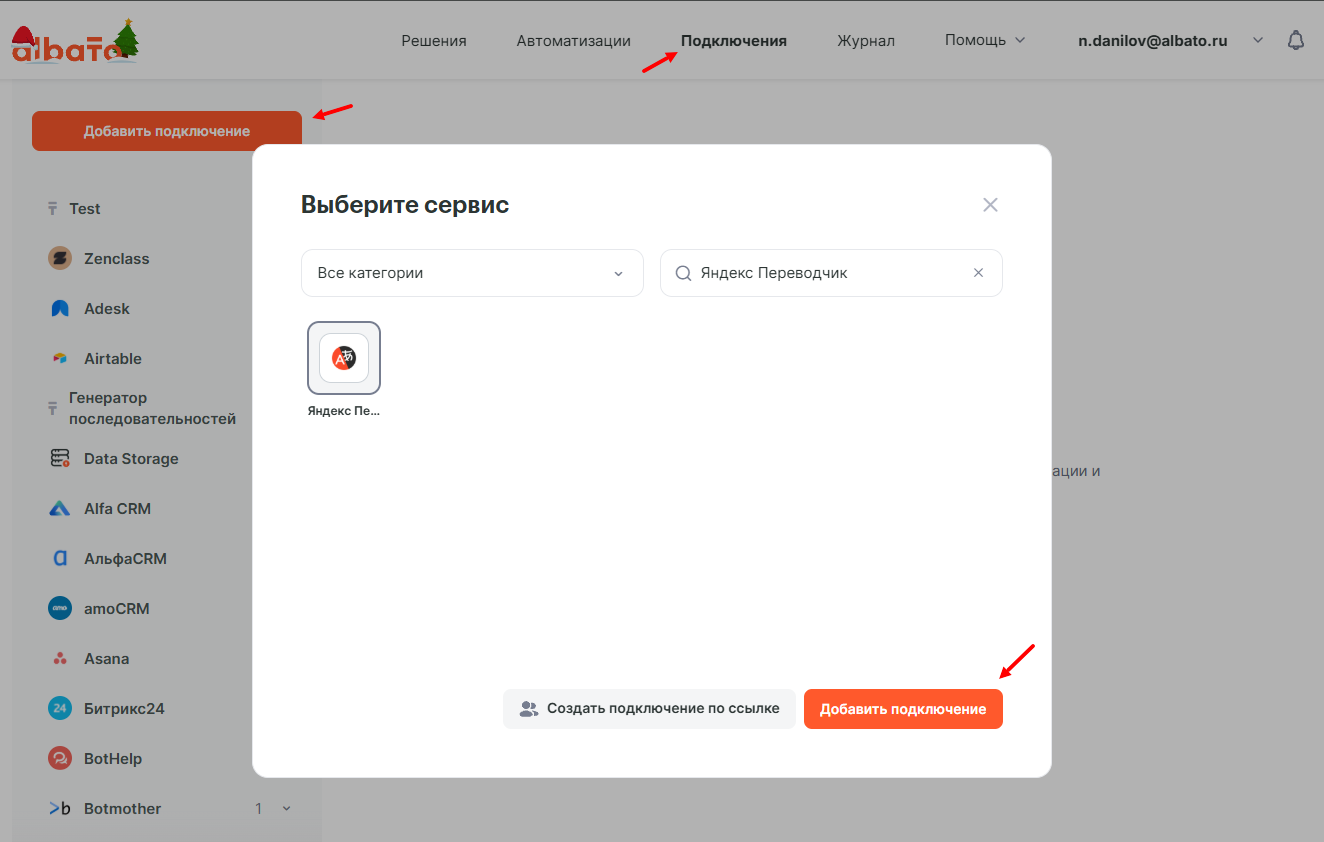Image resolution: width=1324 pixels, height=842 pixels.
Task: Click the amoCRM icon in sidebar
Action: point(60,609)
